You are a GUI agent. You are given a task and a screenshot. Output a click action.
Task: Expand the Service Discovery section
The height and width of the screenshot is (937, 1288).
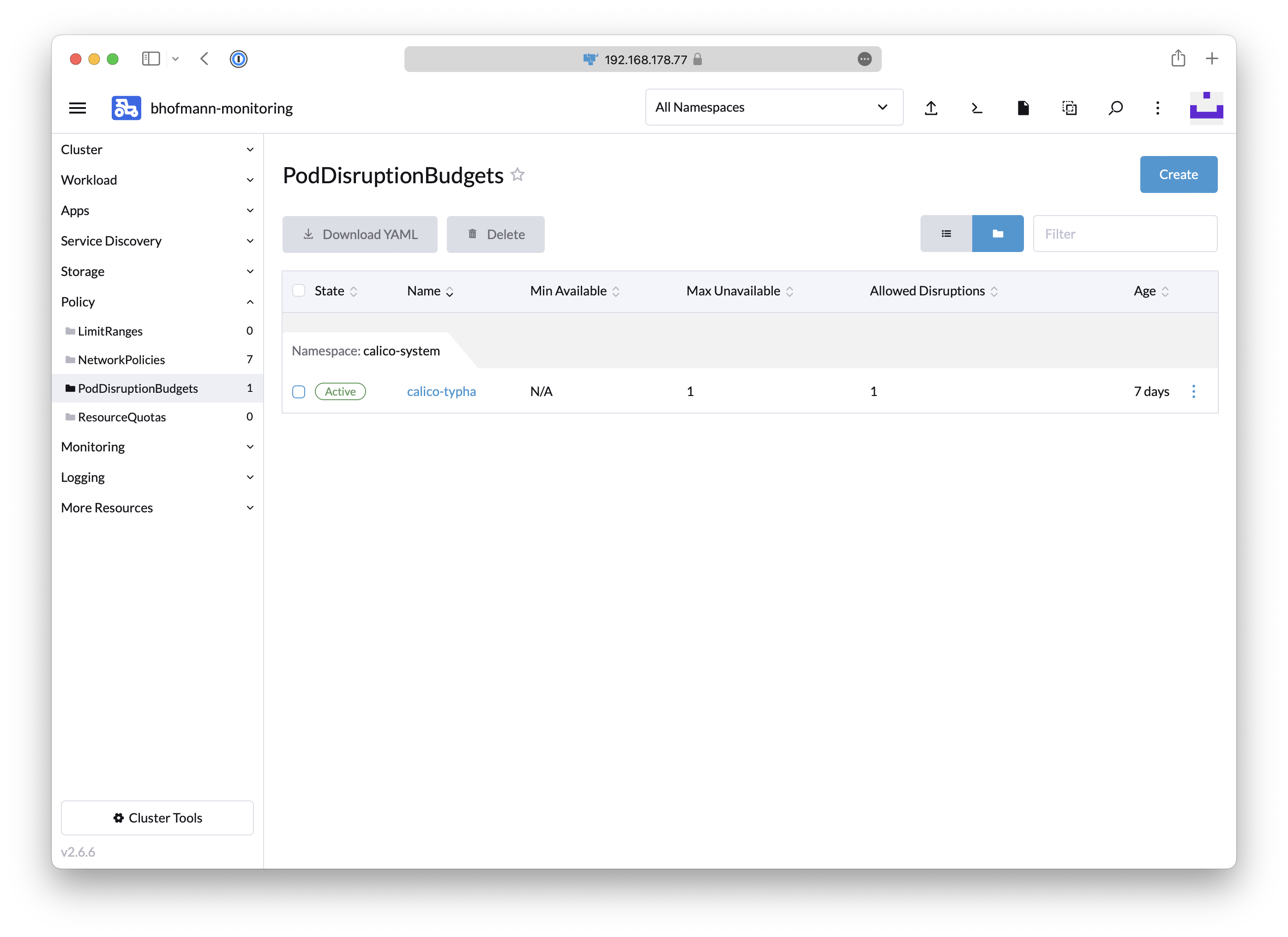point(157,241)
